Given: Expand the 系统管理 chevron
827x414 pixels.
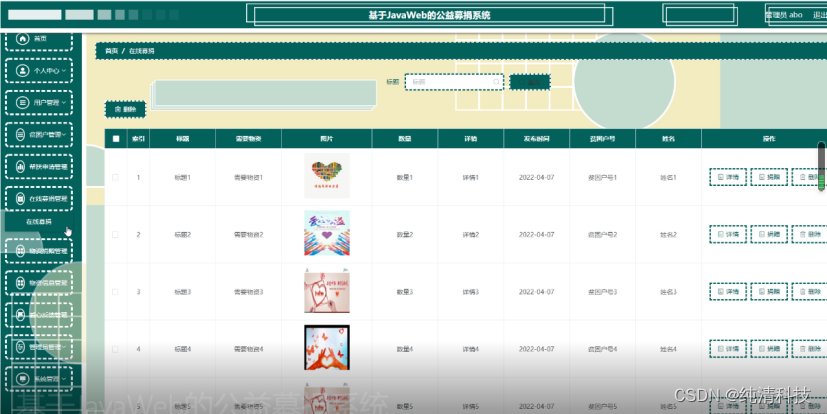Looking at the screenshot, I should pyautogui.click(x=64, y=379).
